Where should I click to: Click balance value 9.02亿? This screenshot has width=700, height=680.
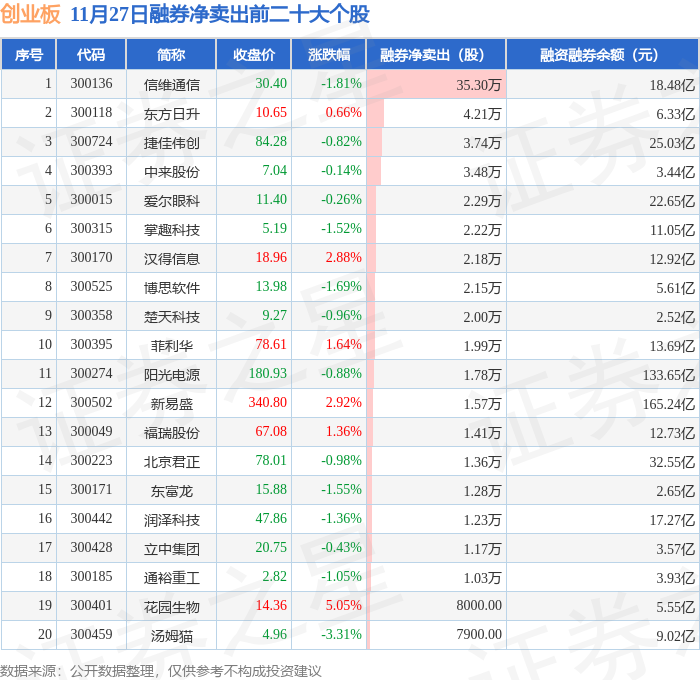pos(675,636)
